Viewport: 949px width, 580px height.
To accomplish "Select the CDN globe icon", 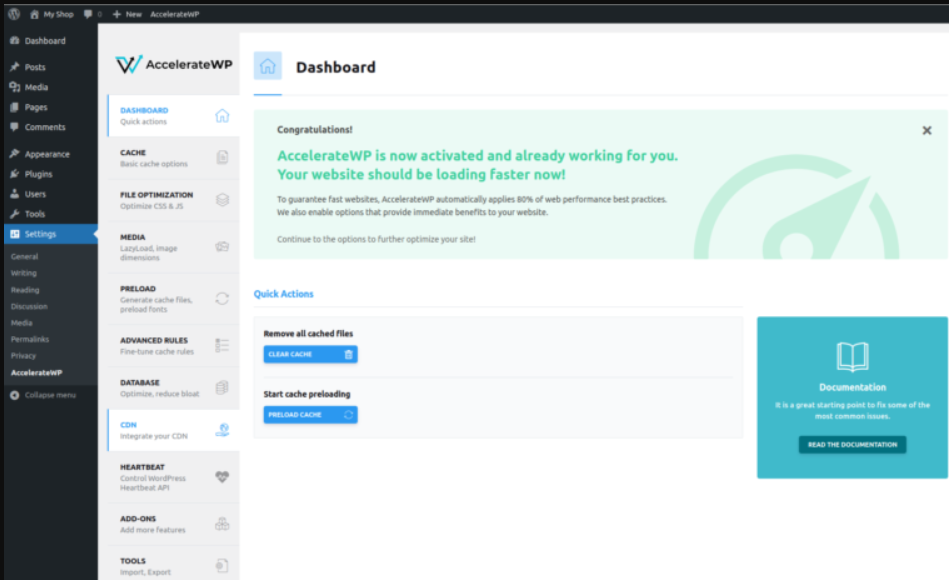I will [222, 430].
